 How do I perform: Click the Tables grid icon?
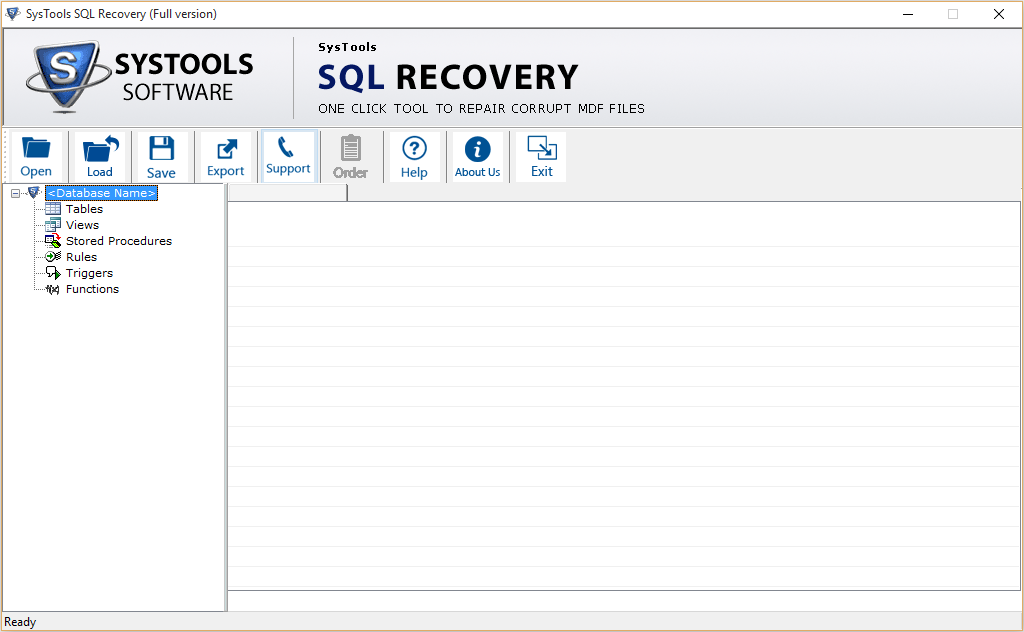point(53,209)
